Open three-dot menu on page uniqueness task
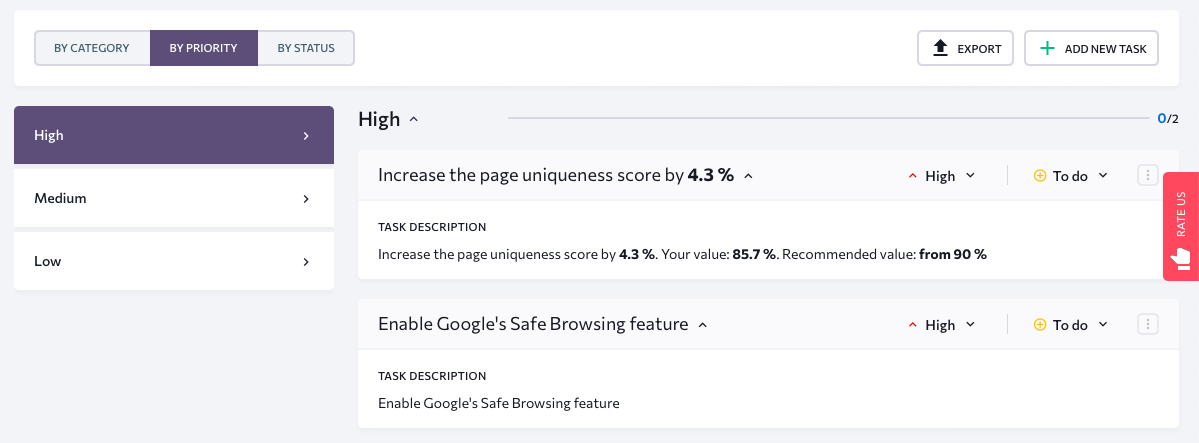1199x443 pixels. pyautogui.click(x=1148, y=175)
